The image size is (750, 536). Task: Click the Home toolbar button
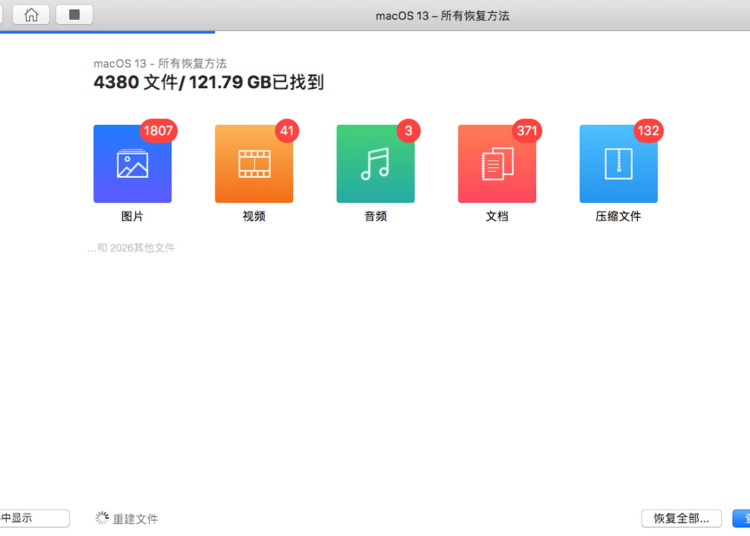point(32,15)
